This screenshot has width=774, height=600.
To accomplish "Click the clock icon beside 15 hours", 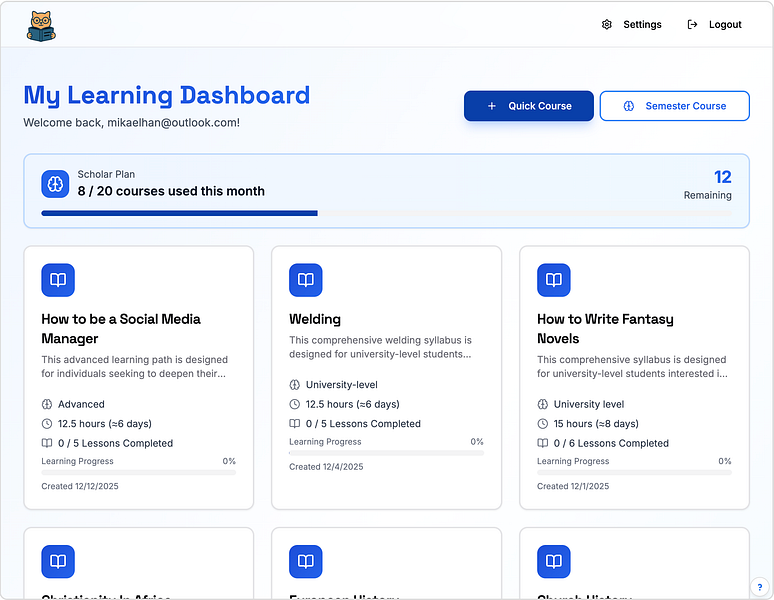I will point(542,424).
